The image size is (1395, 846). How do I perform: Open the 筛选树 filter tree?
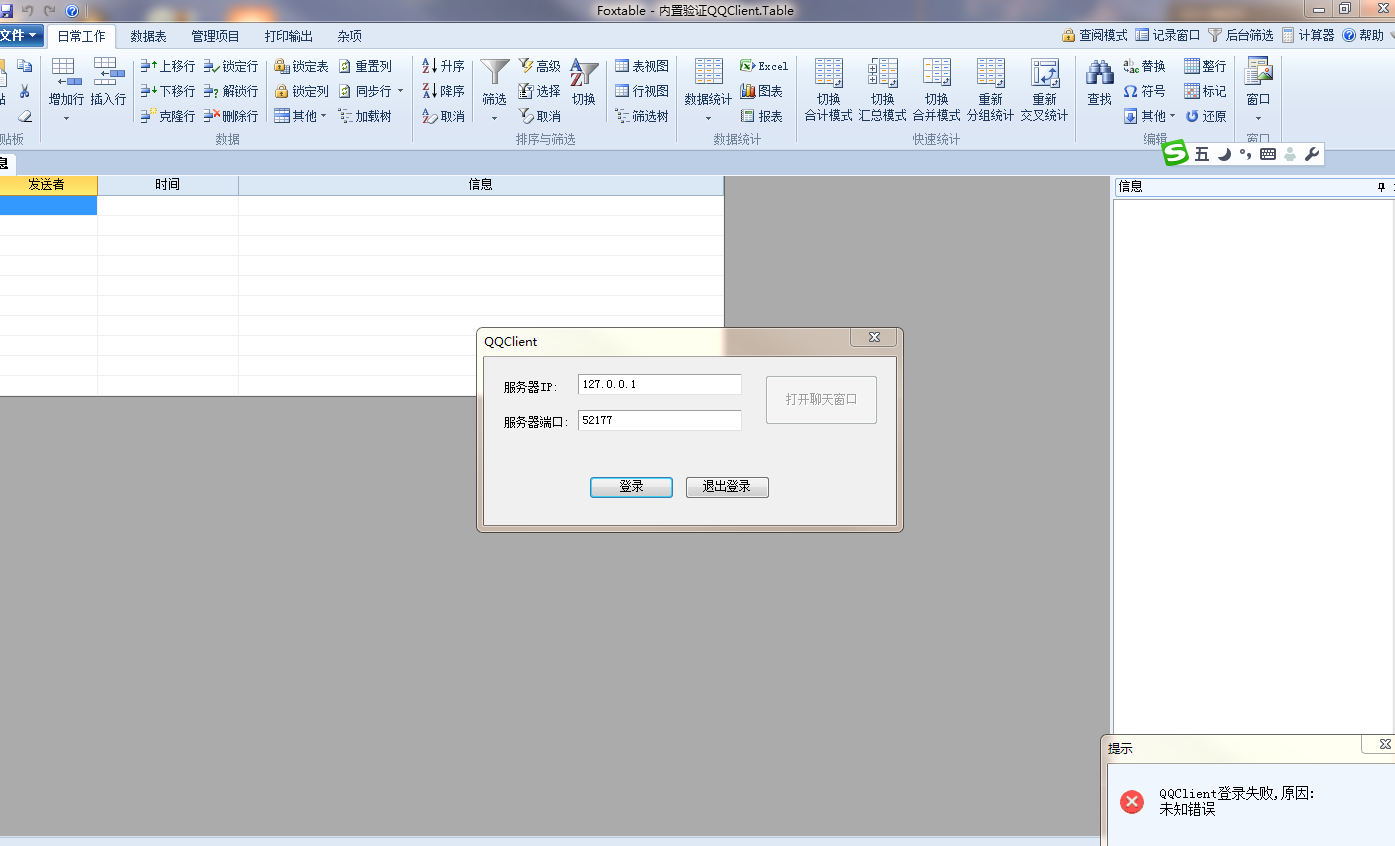(641, 116)
